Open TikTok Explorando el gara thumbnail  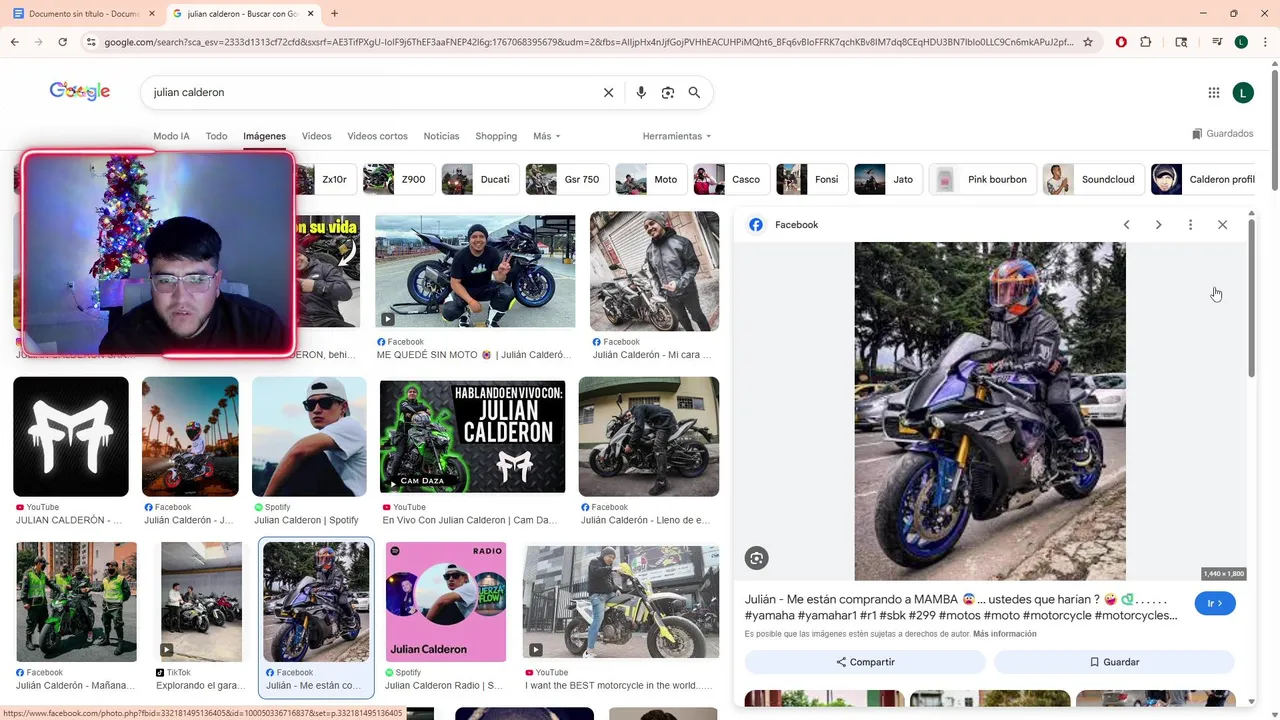pyautogui.click(x=201, y=601)
